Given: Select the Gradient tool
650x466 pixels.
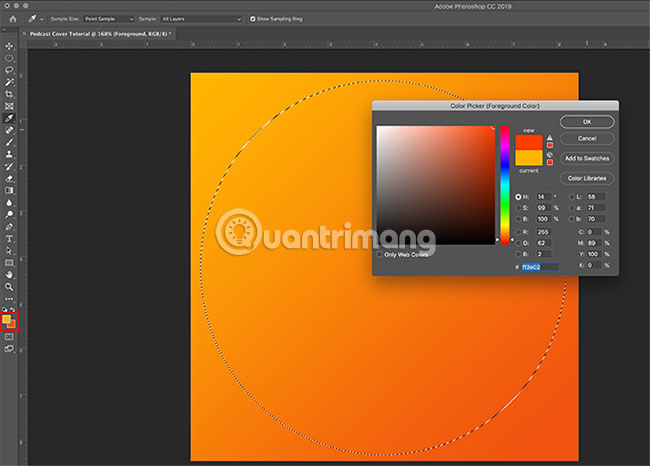Looking at the screenshot, I should [x=9, y=190].
